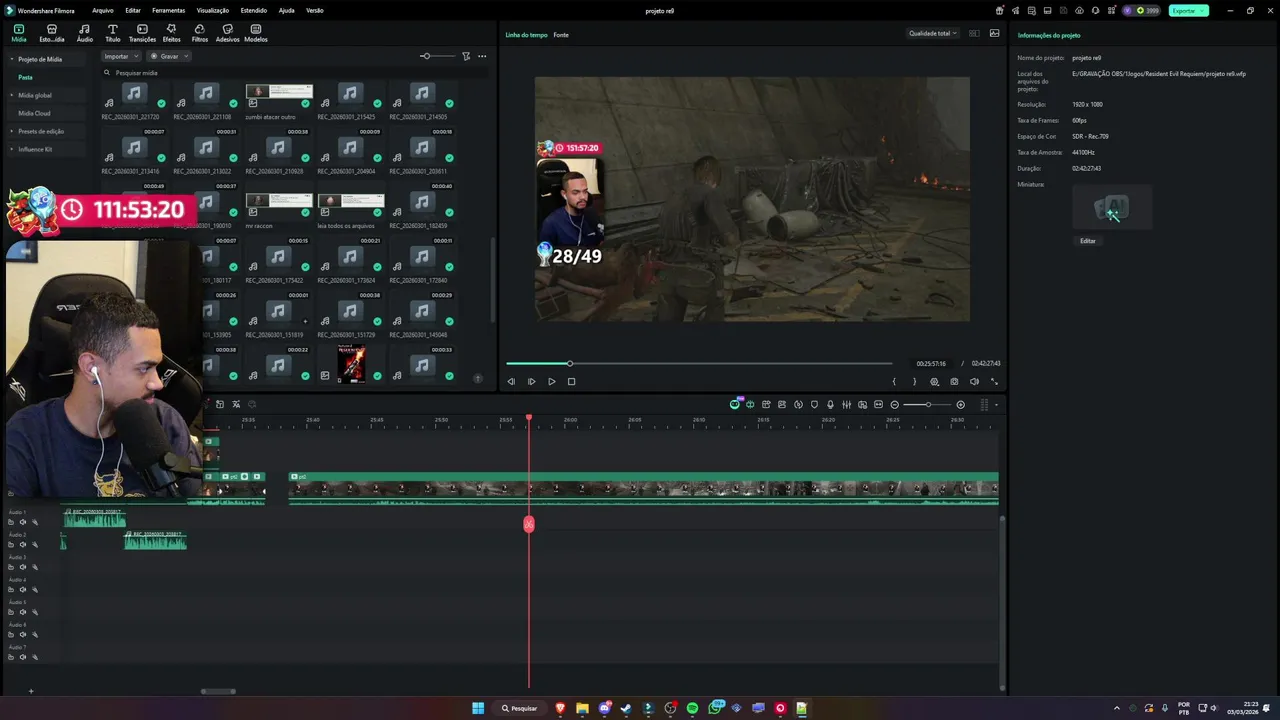
Task: Play the preview
Action: 551,381
